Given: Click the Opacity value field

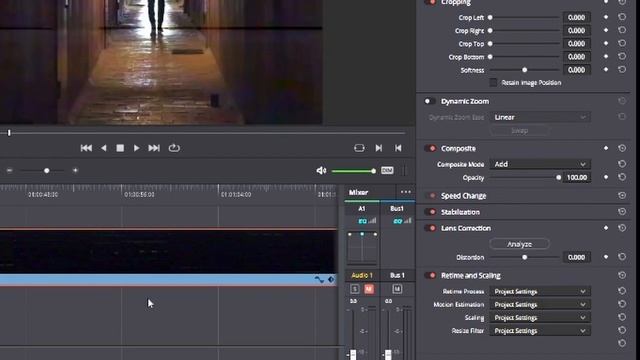Looking at the screenshot, I should pos(576,178).
